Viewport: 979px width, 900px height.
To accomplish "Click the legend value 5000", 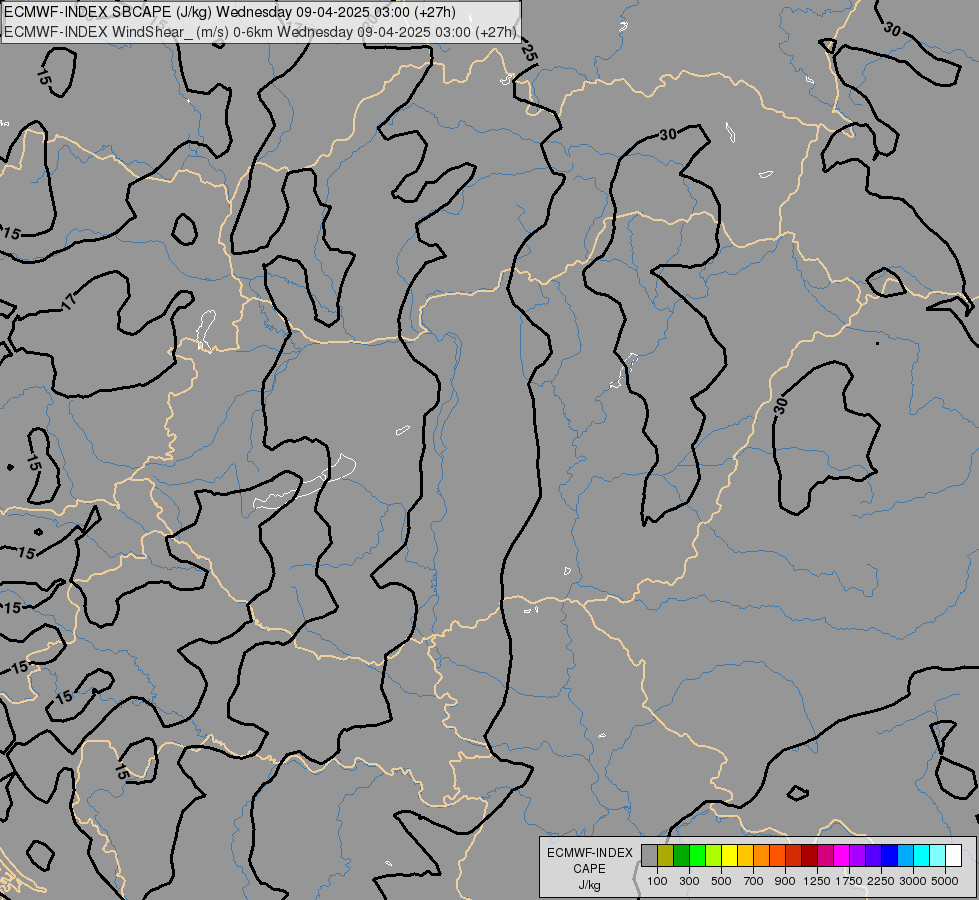I will point(945,881).
